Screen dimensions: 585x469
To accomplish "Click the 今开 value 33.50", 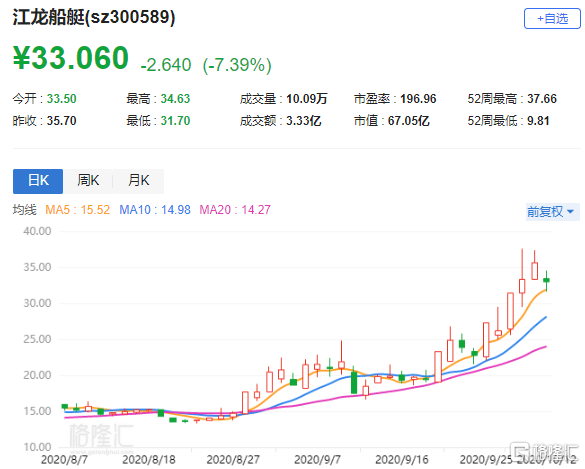I will click(62, 99).
